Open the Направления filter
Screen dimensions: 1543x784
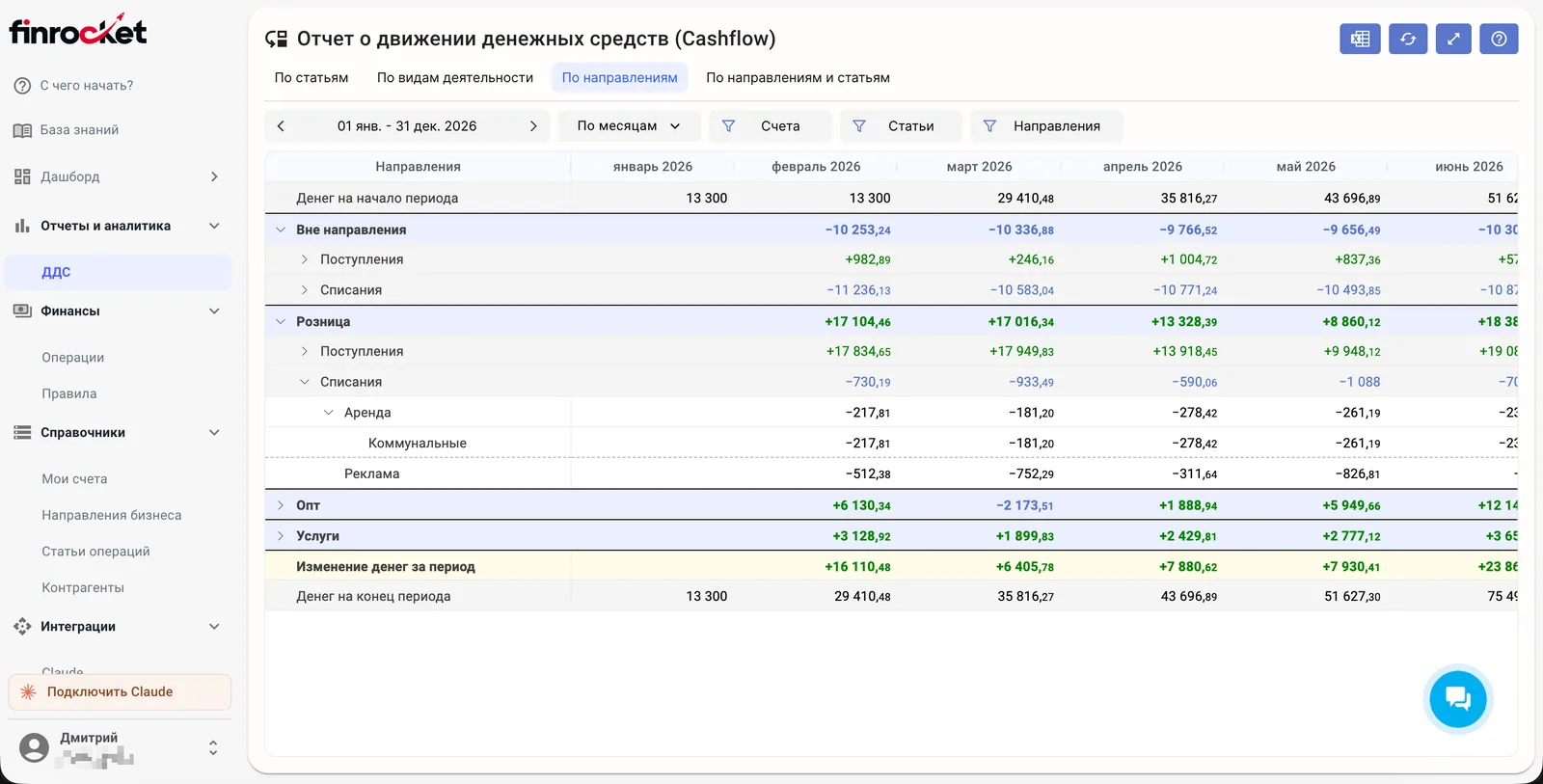[1046, 126]
